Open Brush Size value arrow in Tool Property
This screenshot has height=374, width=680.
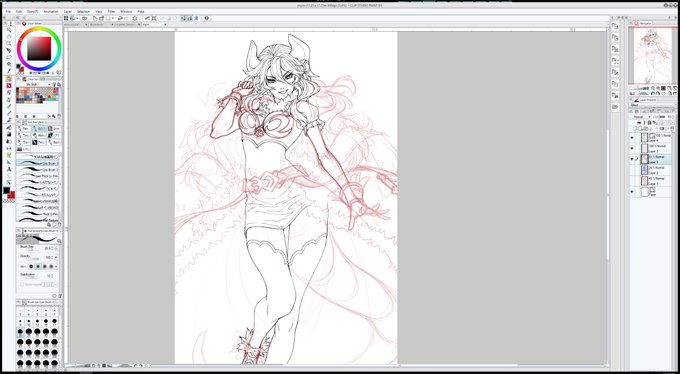tap(56, 248)
